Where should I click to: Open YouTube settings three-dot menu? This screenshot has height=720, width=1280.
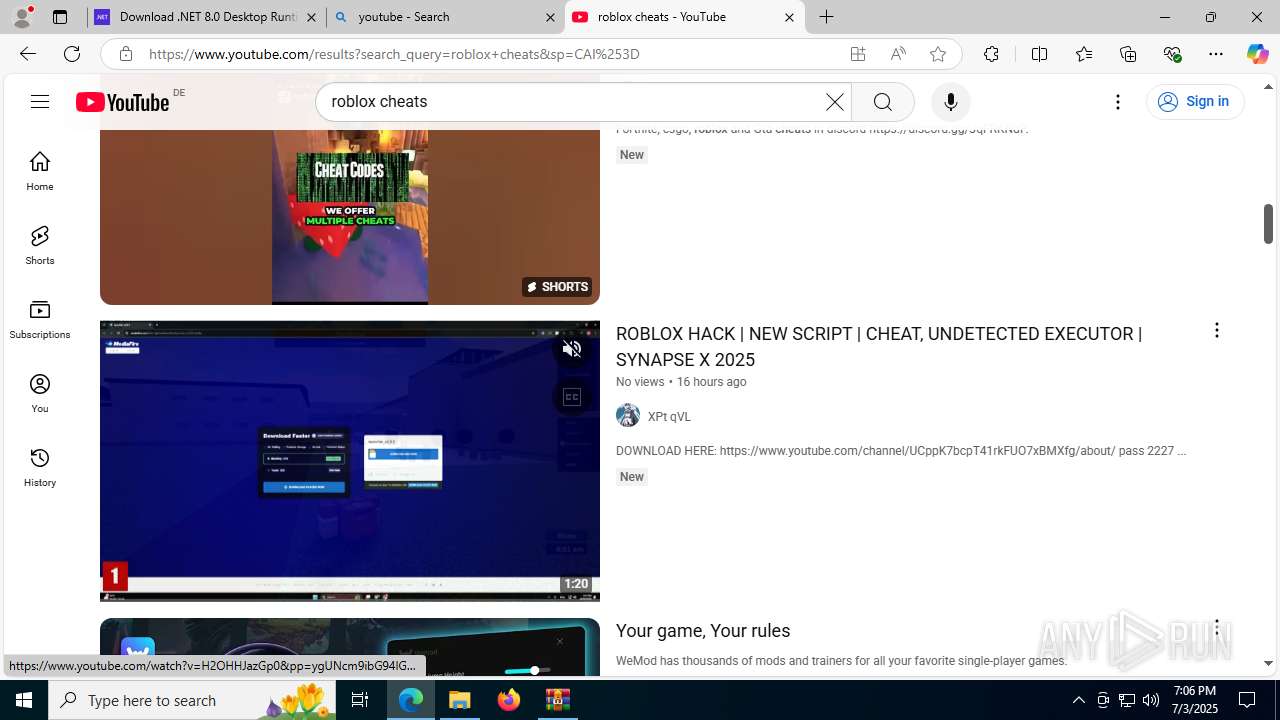(x=1118, y=102)
